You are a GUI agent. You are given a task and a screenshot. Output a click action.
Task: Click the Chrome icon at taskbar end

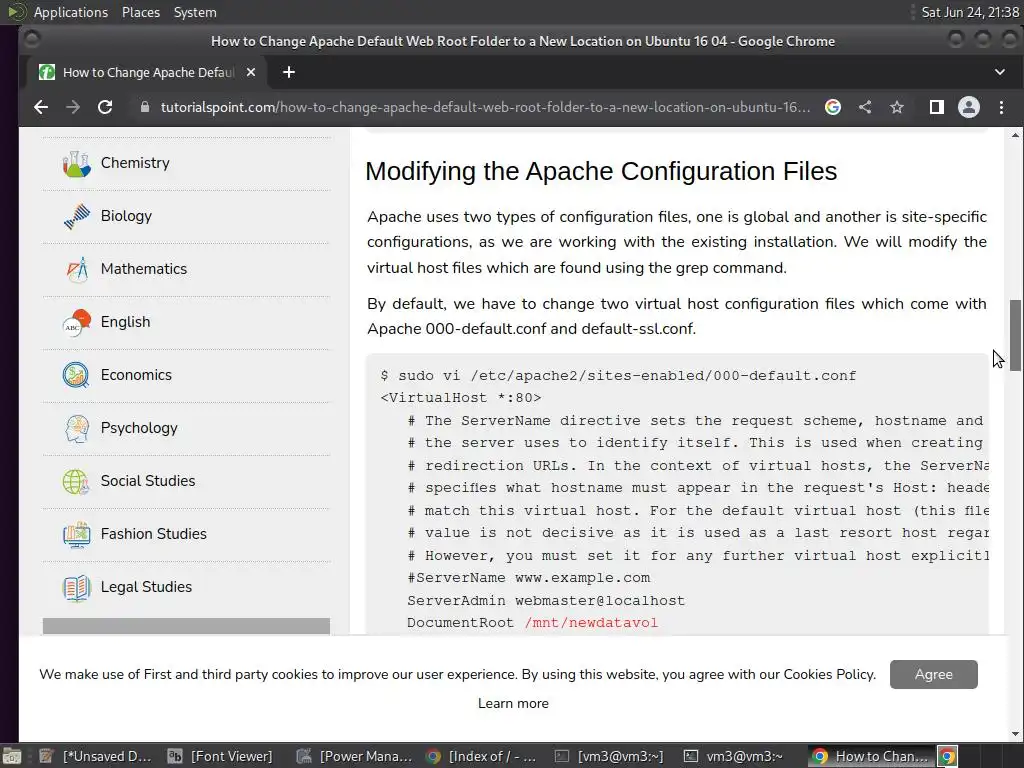(x=948, y=756)
